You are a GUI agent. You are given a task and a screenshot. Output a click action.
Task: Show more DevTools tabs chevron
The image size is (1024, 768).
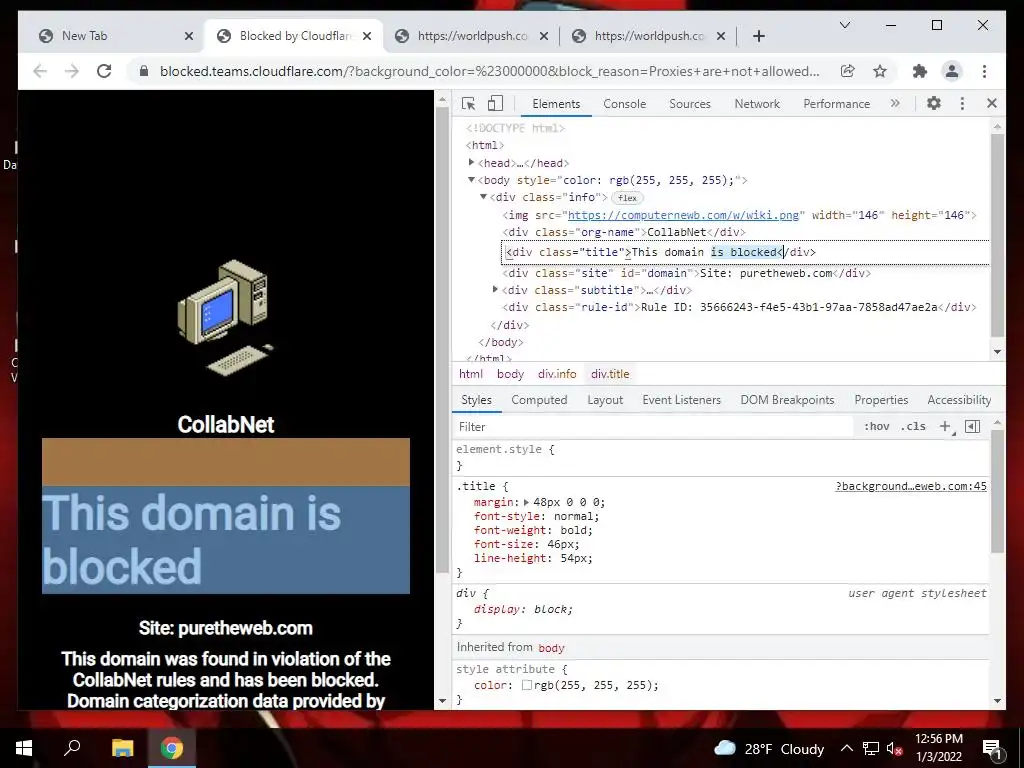[895, 103]
